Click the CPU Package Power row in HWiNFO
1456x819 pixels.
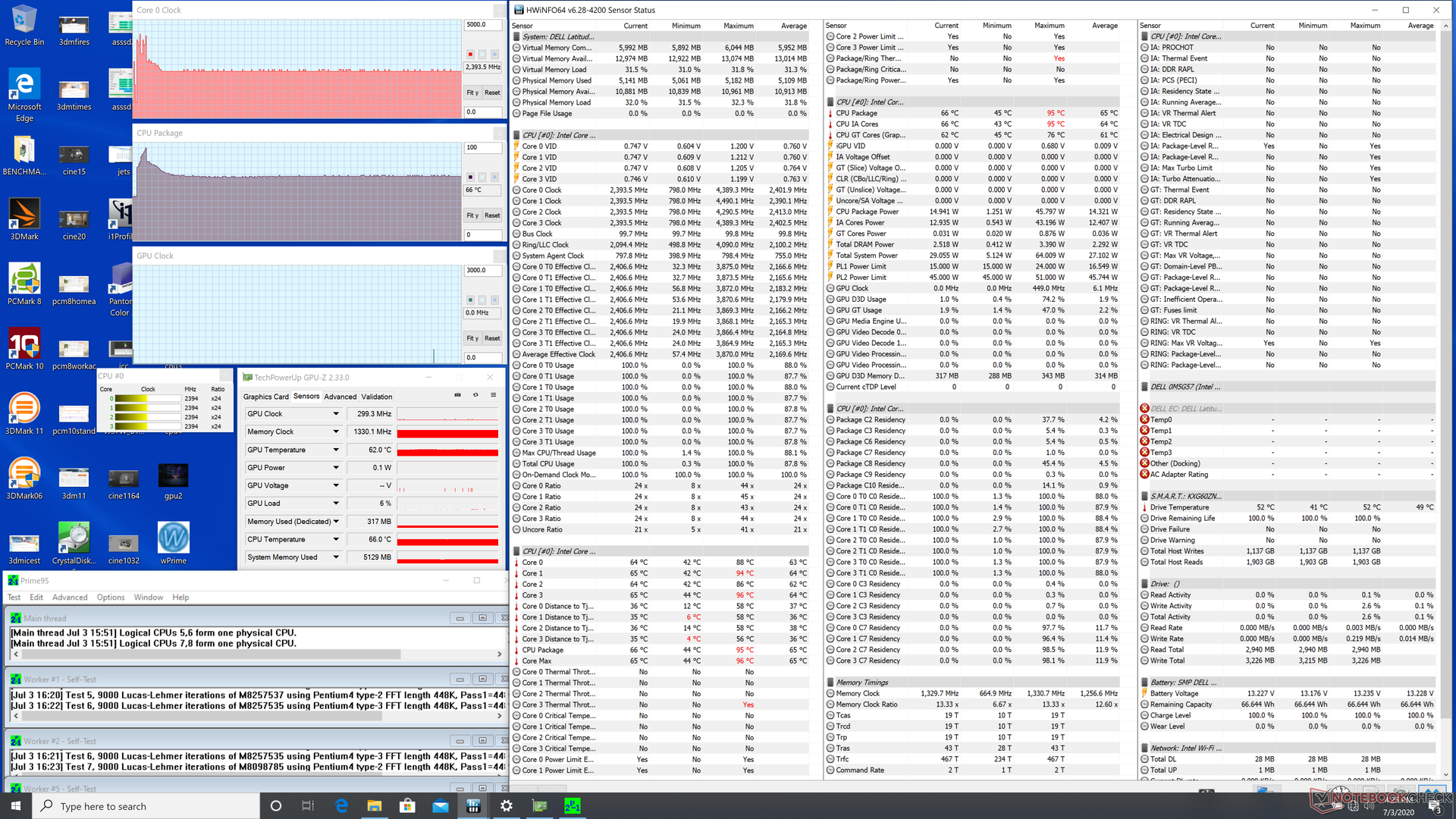point(973,212)
